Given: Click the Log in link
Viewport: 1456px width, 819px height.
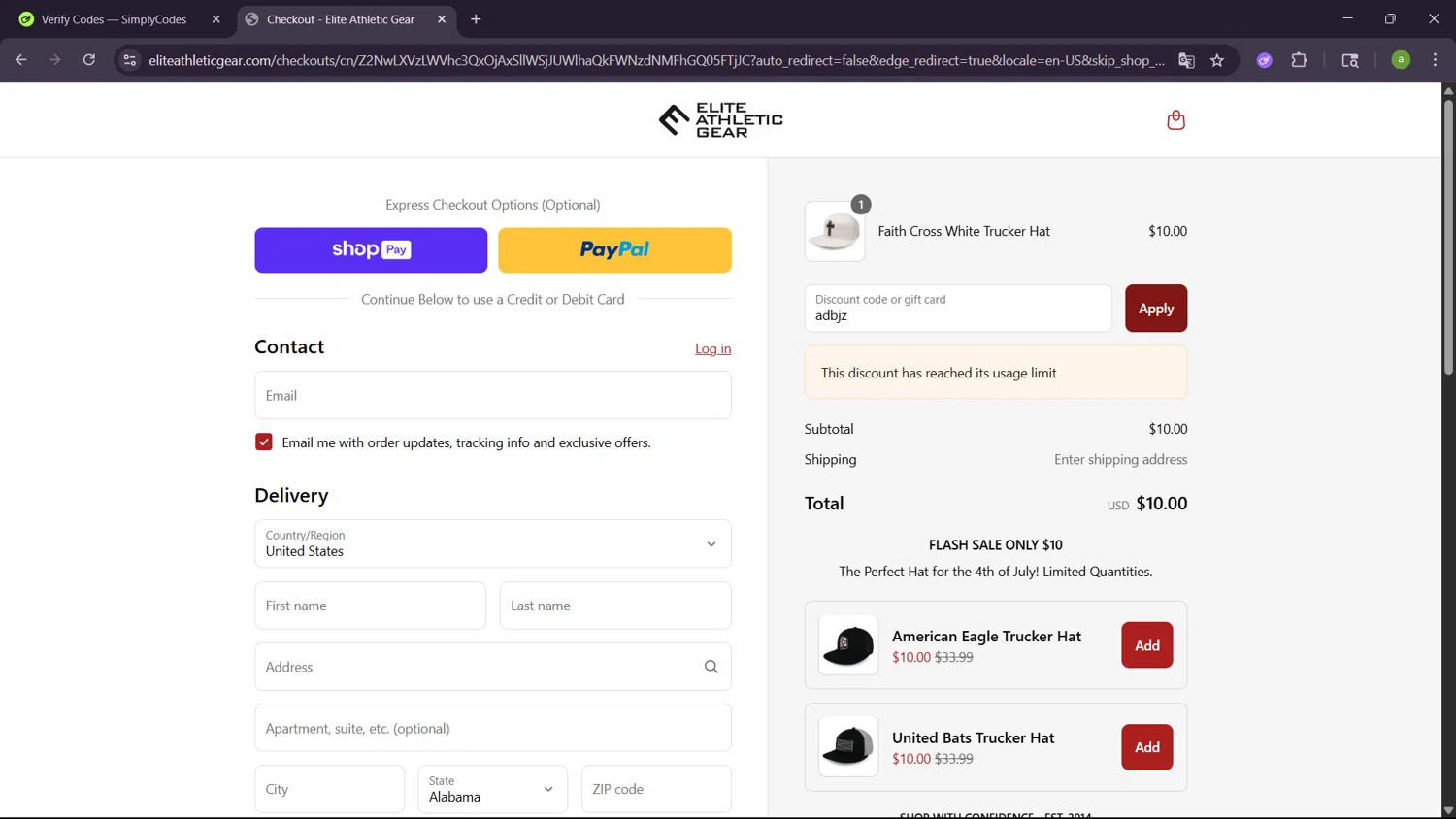Looking at the screenshot, I should pyautogui.click(x=712, y=349).
